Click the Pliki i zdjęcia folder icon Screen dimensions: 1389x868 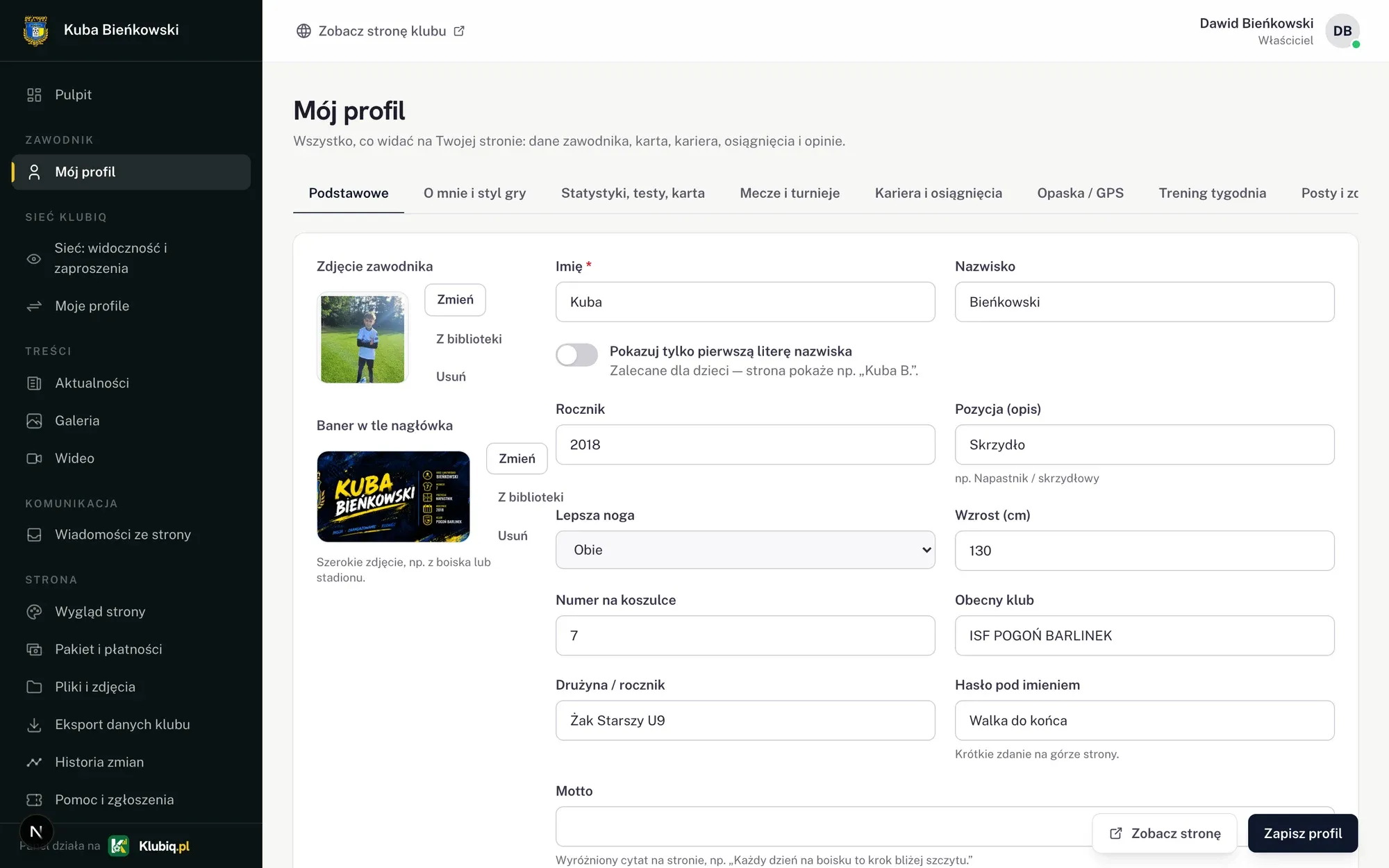coord(34,687)
